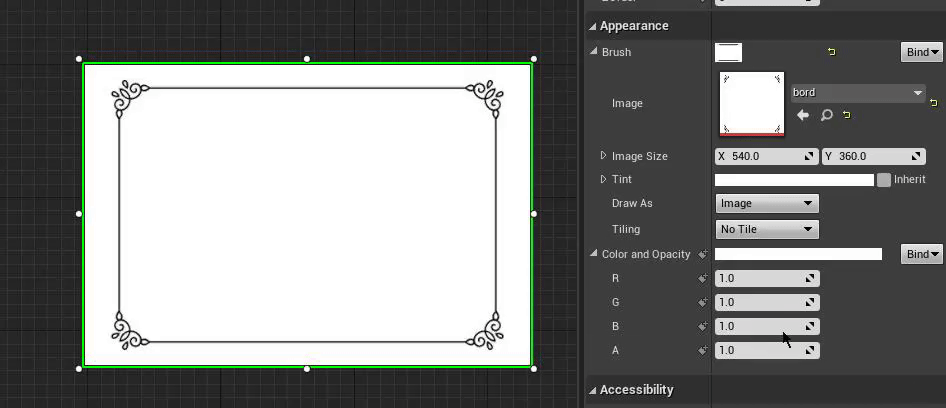Screen dimensions: 946x408
Task: Click the Image property label
Action: (x=627, y=103)
